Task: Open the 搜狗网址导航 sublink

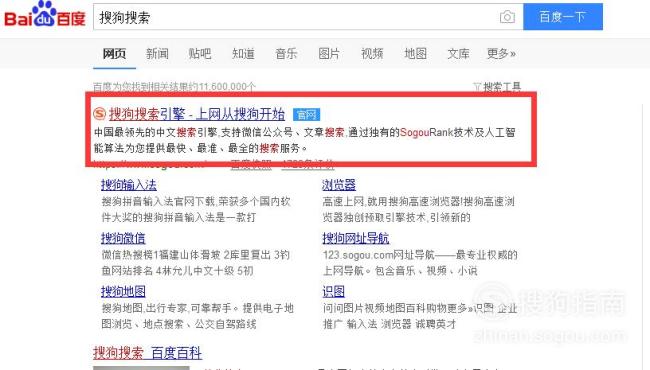Action: pyautogui.click(x=356, y=238)
